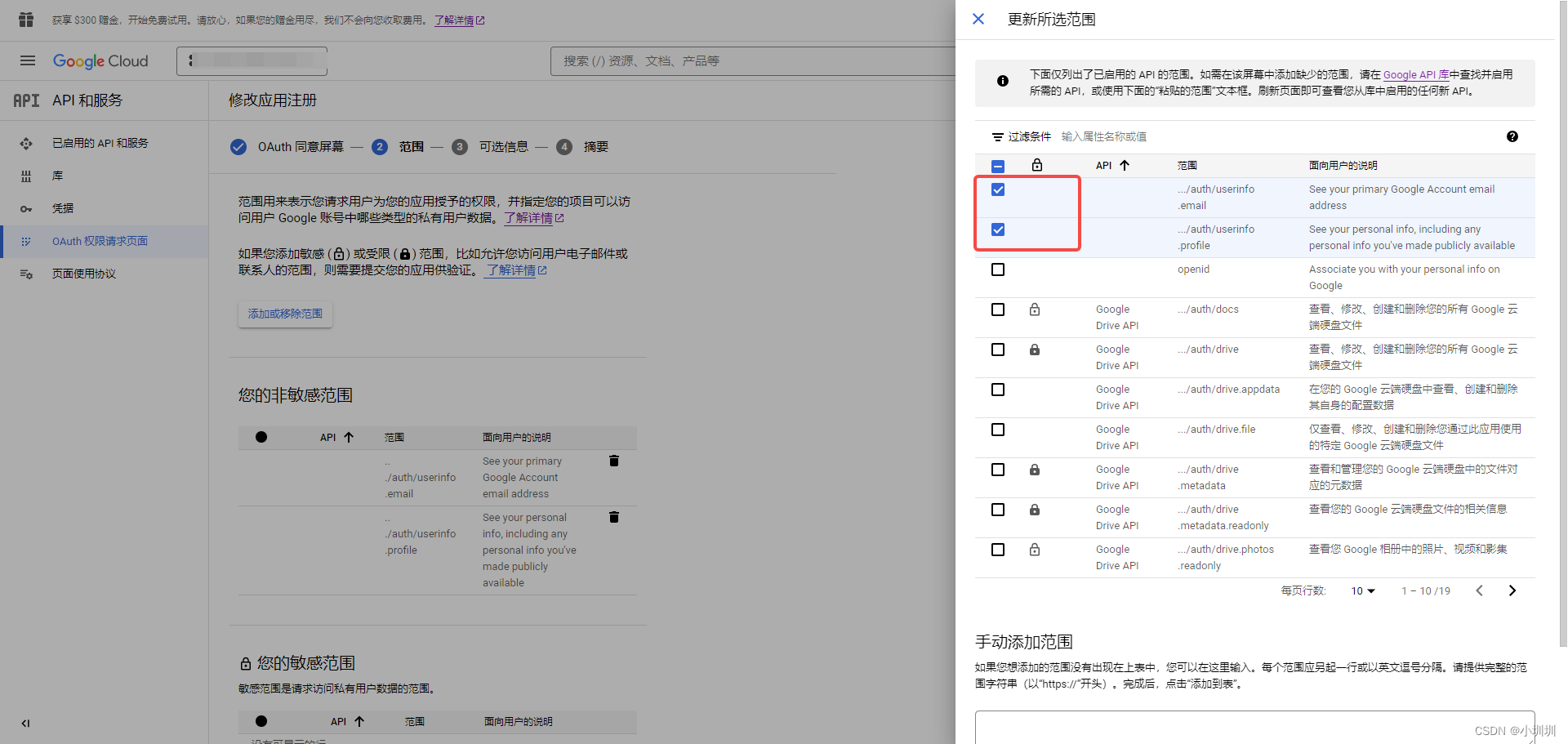Open rows per page dropdown
Image resolution: width=1568 pixels, height=744 pixels.
pos(1363,590)
